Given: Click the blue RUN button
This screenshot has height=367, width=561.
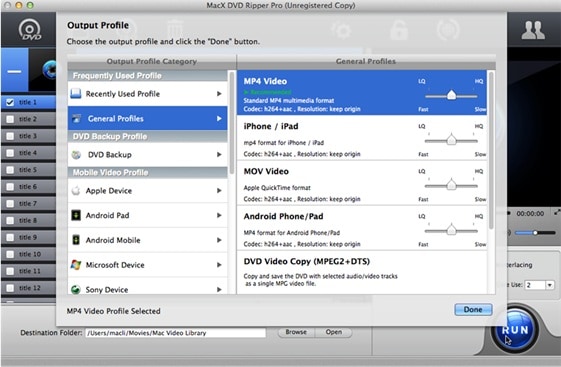Looking at the screenshot, I should coord(515,330).
